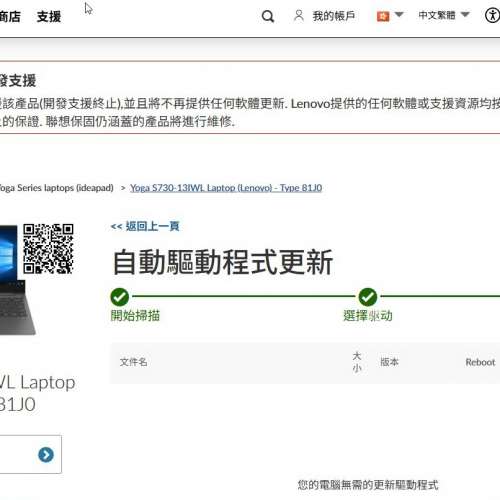The image size is (500, 500).
Task: Open the 商店 menu item
Action: [x=10, y=16]
